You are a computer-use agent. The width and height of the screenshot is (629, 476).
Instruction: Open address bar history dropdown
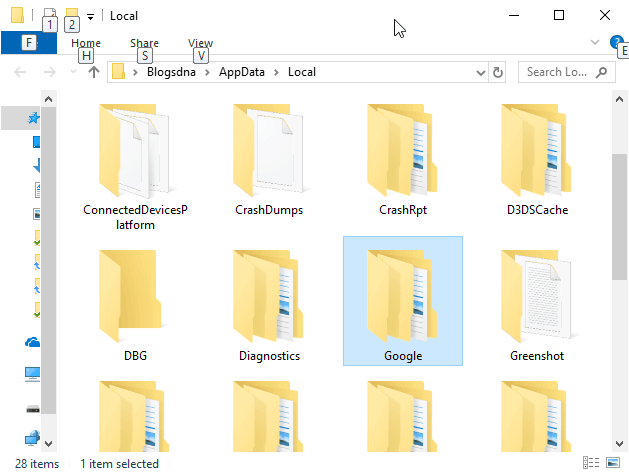coord(481,73)
